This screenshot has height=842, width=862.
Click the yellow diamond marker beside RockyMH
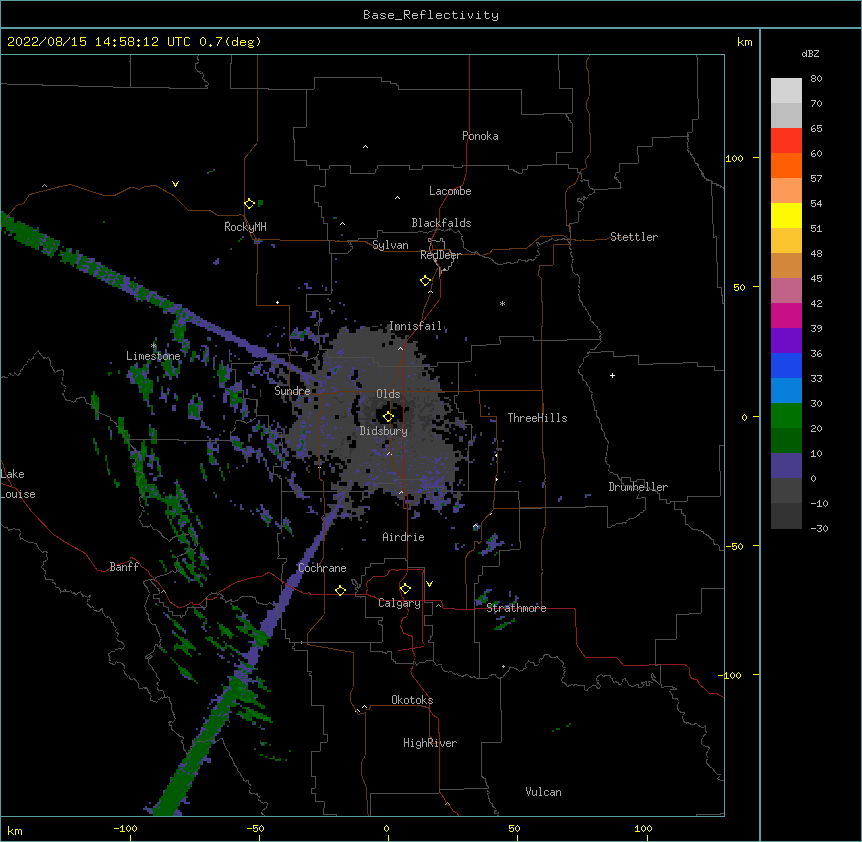point(249,203)
